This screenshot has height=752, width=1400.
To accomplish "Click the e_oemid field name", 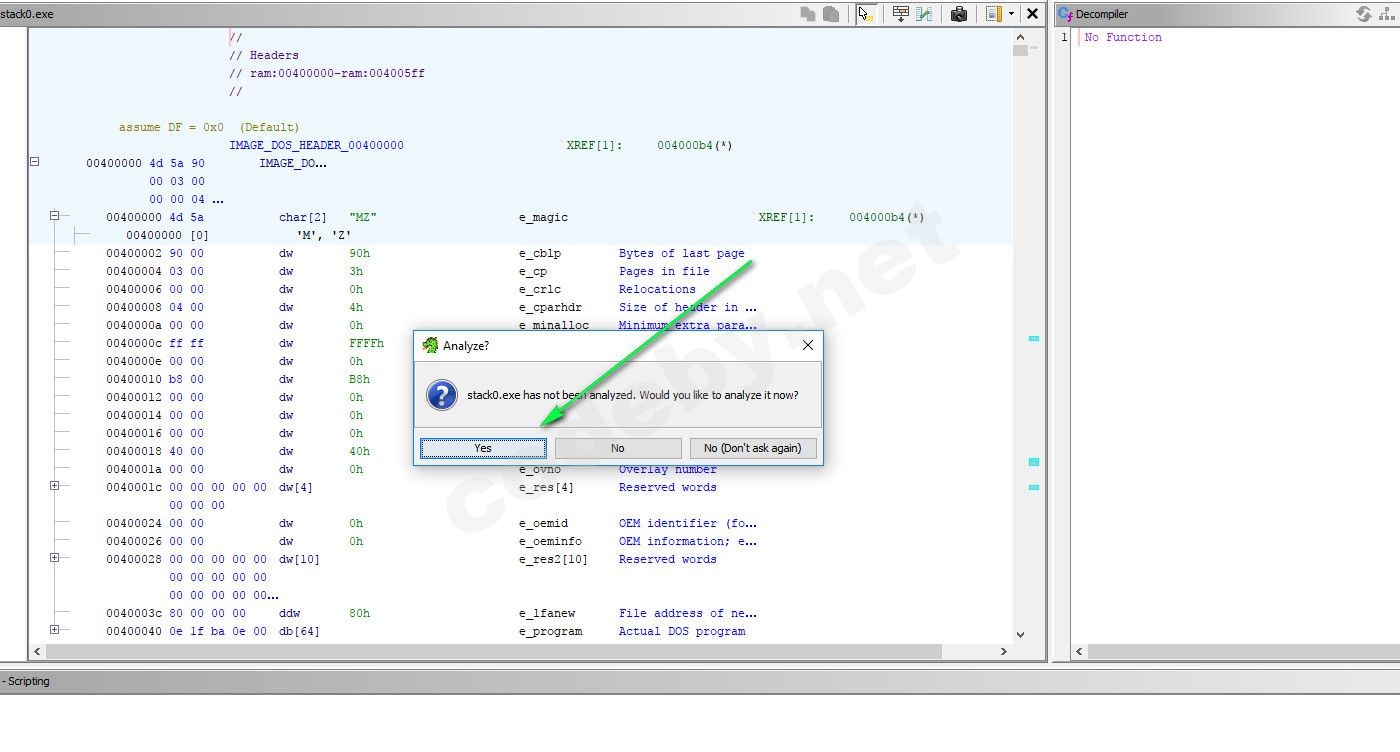I will pos(543,523).
